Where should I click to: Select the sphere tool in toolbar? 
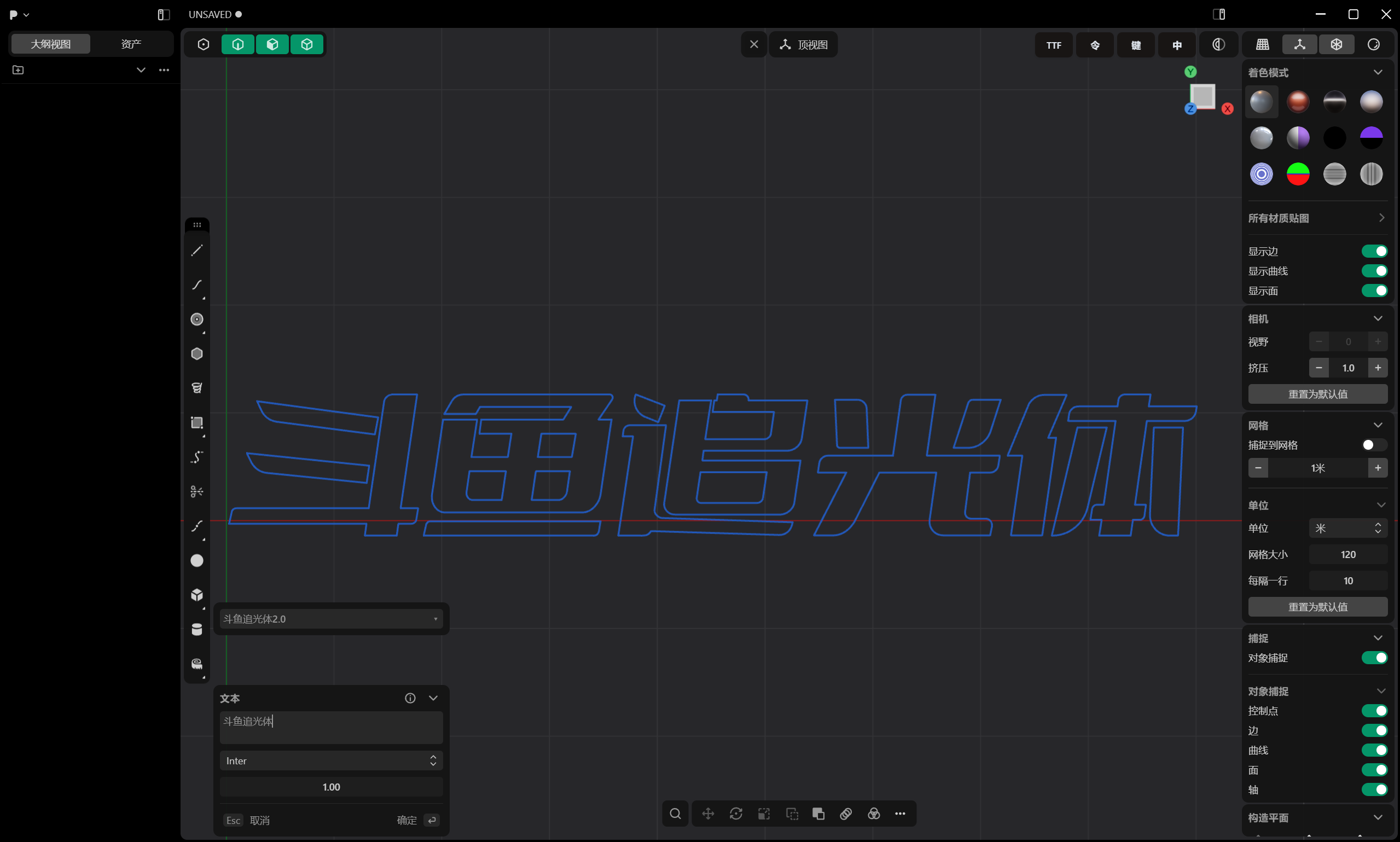[197, 561]
